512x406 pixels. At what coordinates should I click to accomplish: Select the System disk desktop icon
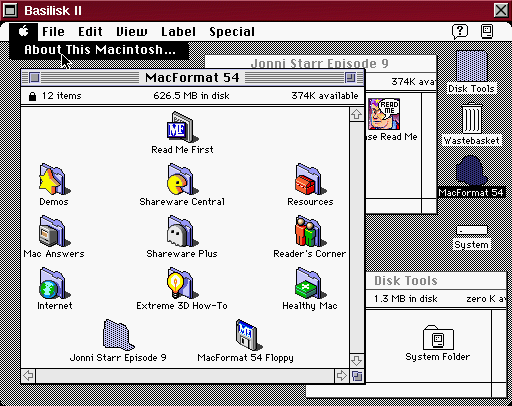point(472,230)
